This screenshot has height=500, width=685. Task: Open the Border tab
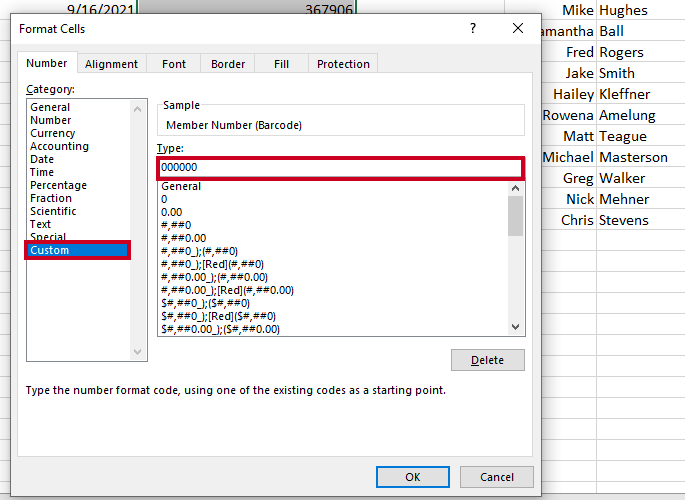228,64
